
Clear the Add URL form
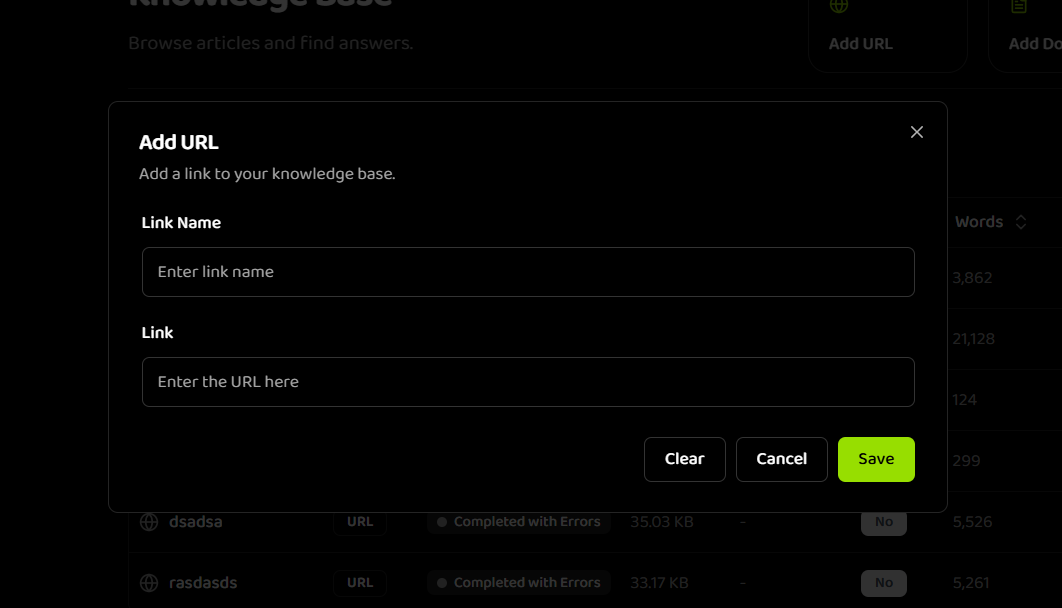pos(684,459)
